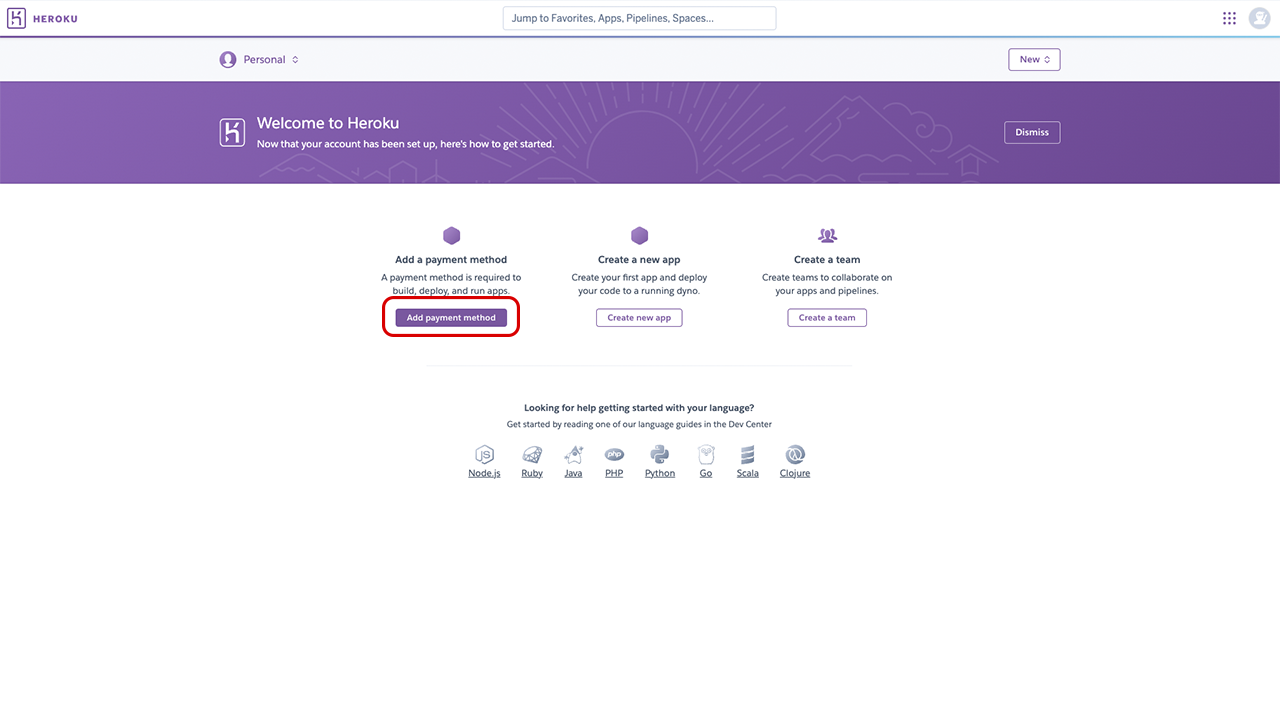
Task: Click the Create a team button
Action: (827, 318)
